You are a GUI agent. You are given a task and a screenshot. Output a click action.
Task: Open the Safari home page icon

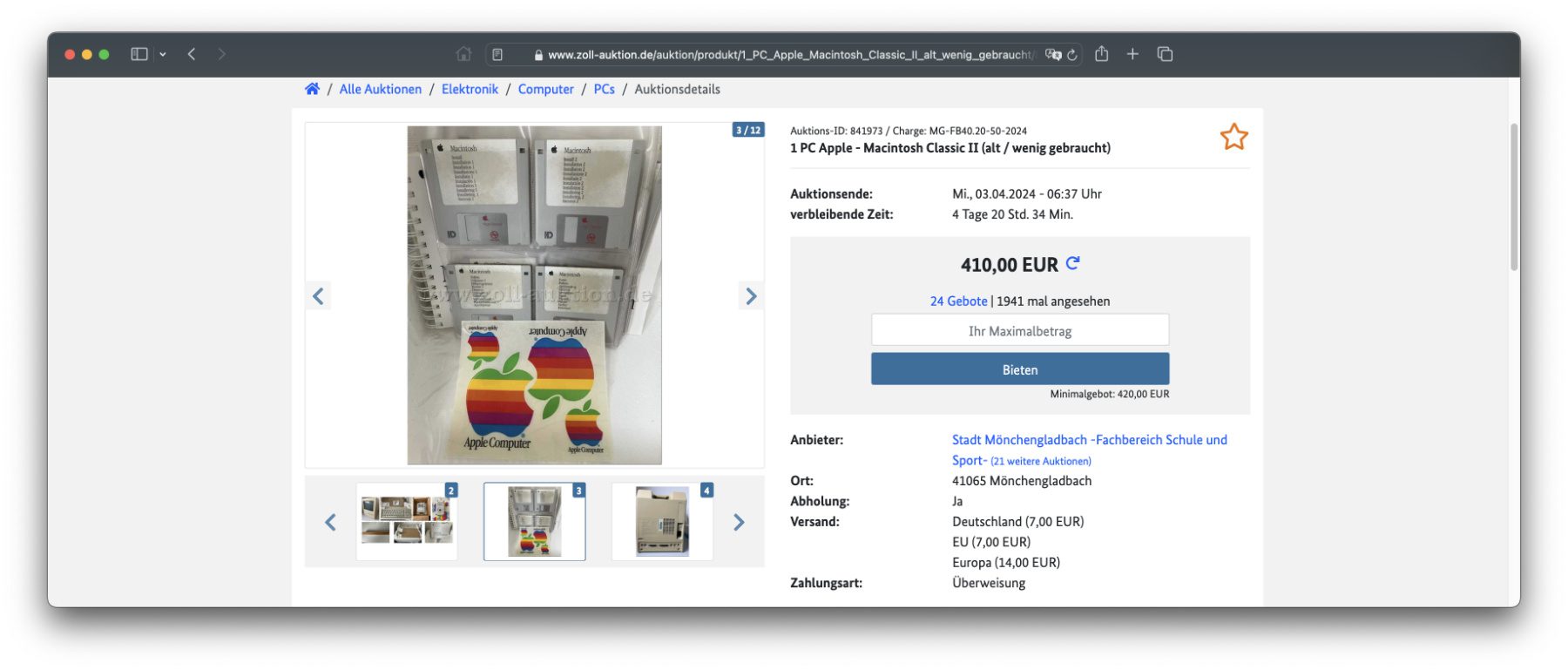click(463, 54)
